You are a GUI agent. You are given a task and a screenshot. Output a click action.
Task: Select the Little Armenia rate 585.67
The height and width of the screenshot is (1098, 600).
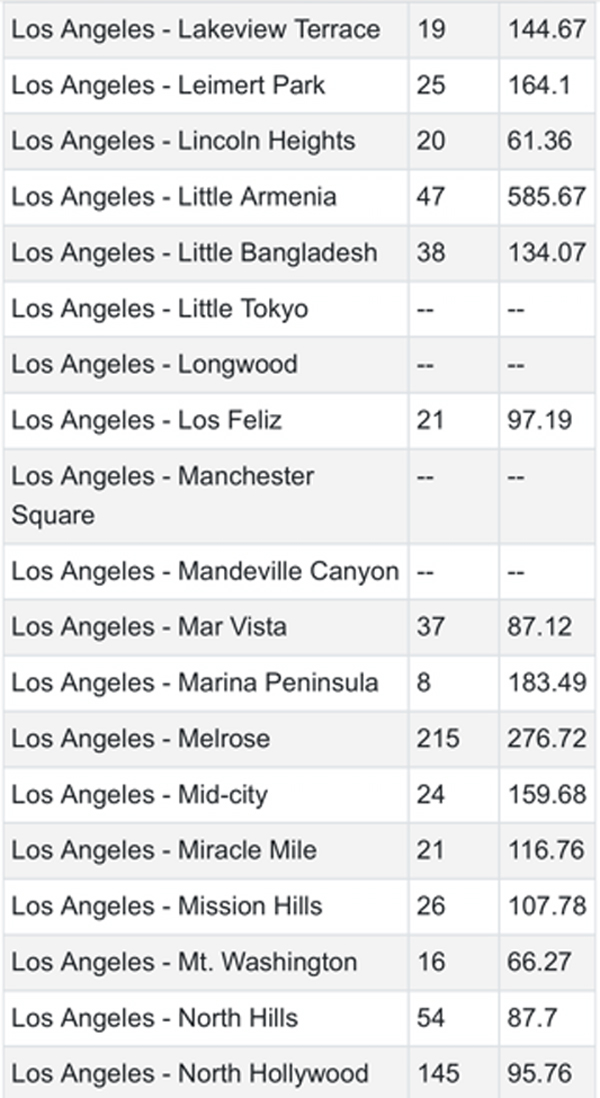click(546, 197)
